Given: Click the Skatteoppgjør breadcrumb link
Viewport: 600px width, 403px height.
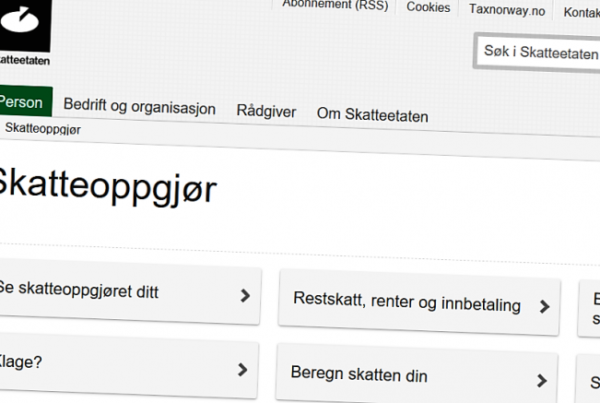Looking at the screenshot, I should 43,129.
